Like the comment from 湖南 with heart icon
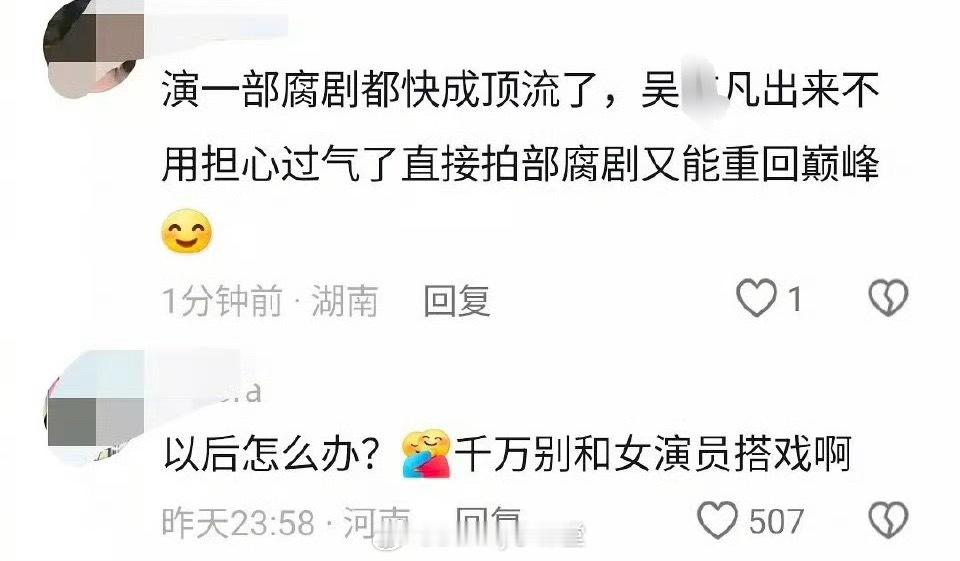This screenshot has height=561, width=960. point(756,298)
